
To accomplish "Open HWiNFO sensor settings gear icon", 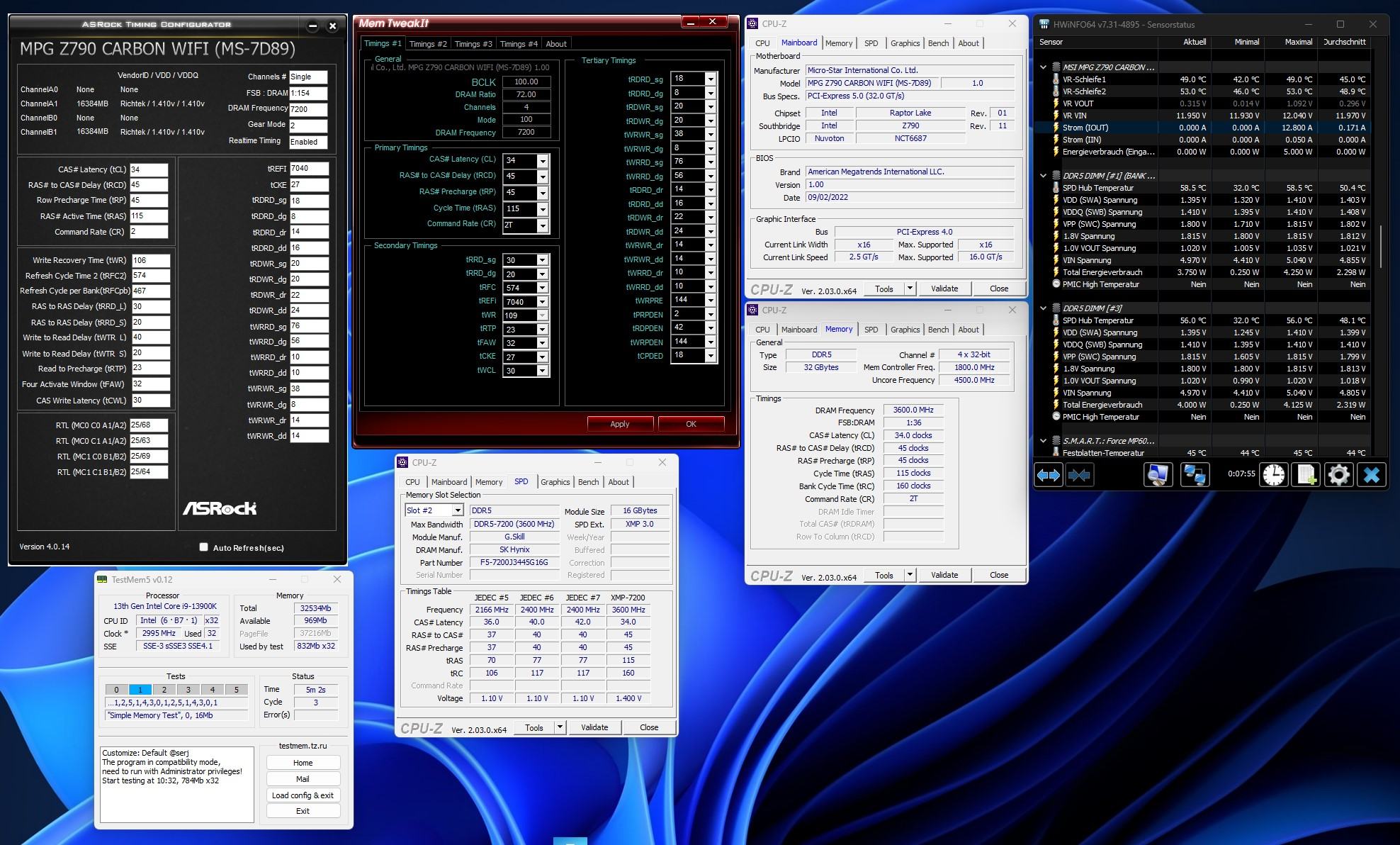I will point(1338,475).
